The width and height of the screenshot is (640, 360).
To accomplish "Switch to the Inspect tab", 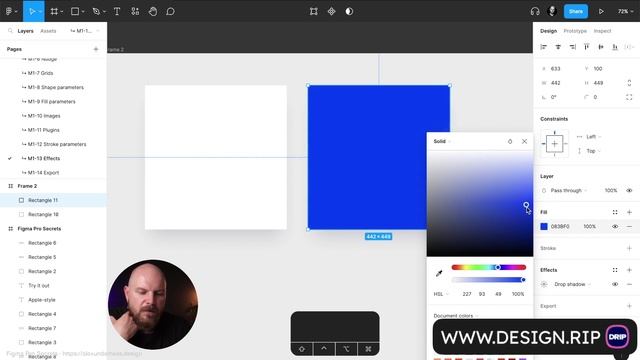I will tap(602, 31).
